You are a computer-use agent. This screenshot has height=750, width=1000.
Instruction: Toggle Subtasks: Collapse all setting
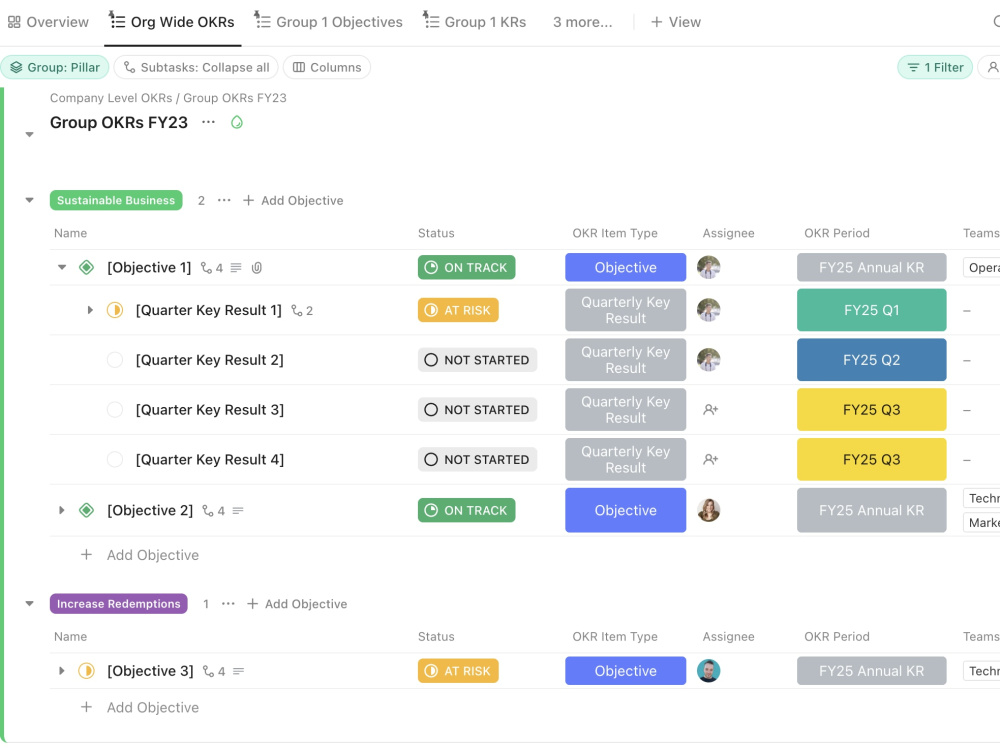tap(196, 68)
